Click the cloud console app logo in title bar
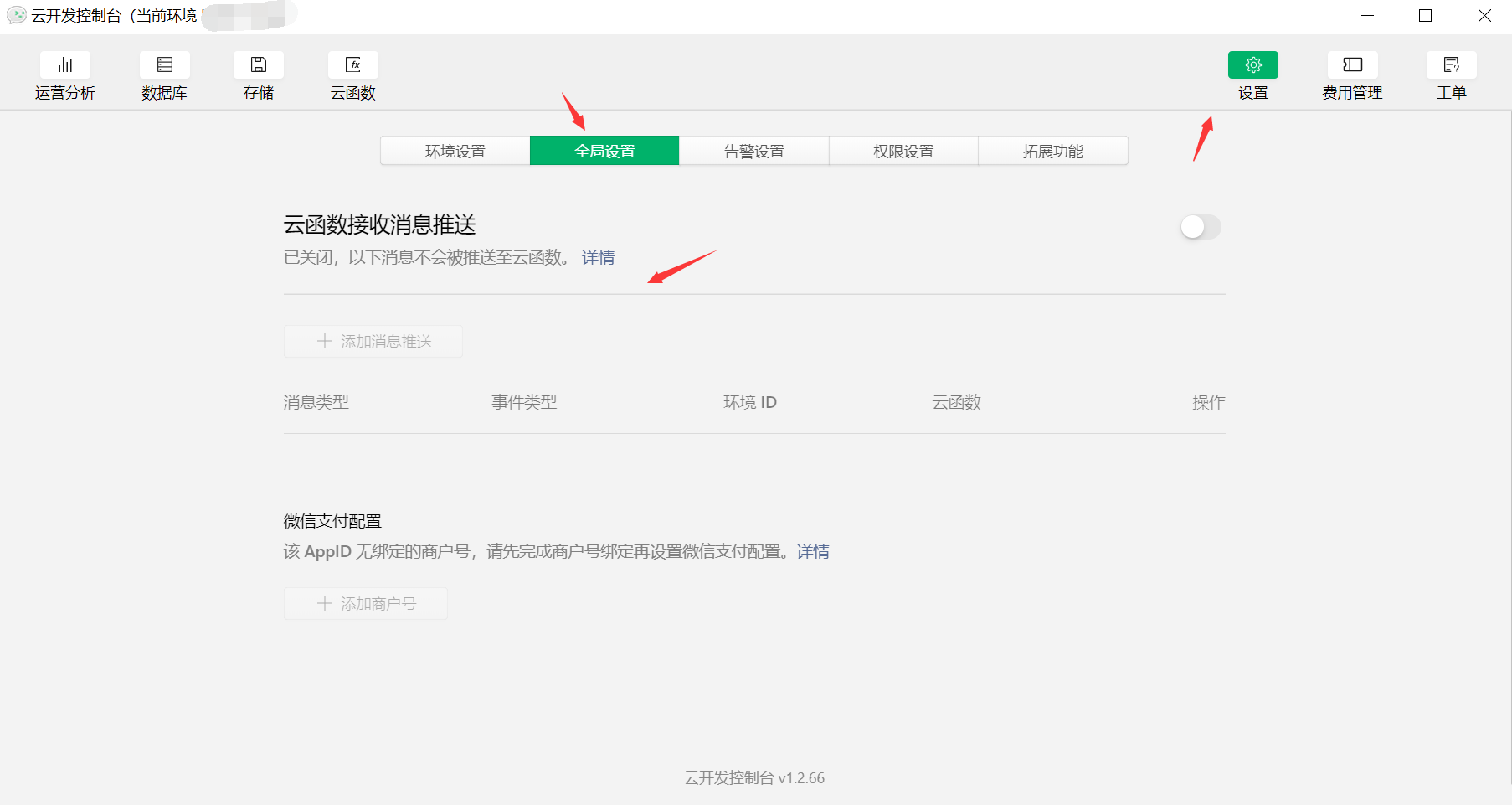 [17, 15]
